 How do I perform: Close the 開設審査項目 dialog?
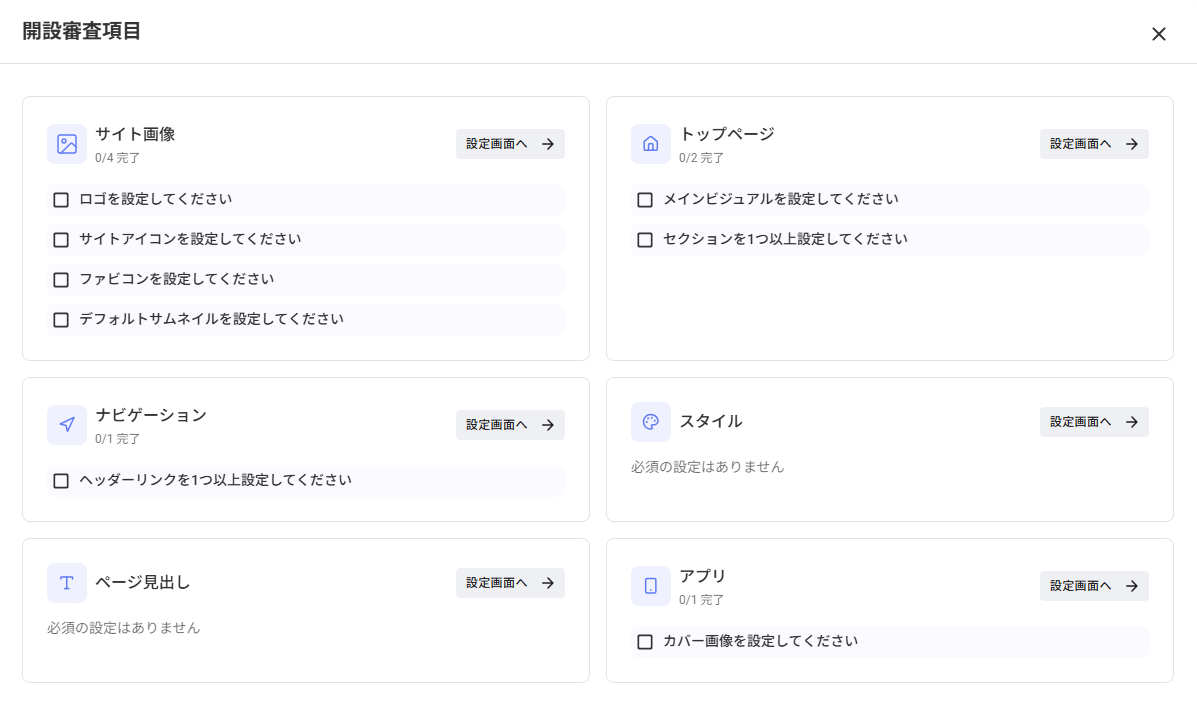[x=1158, y=34]
